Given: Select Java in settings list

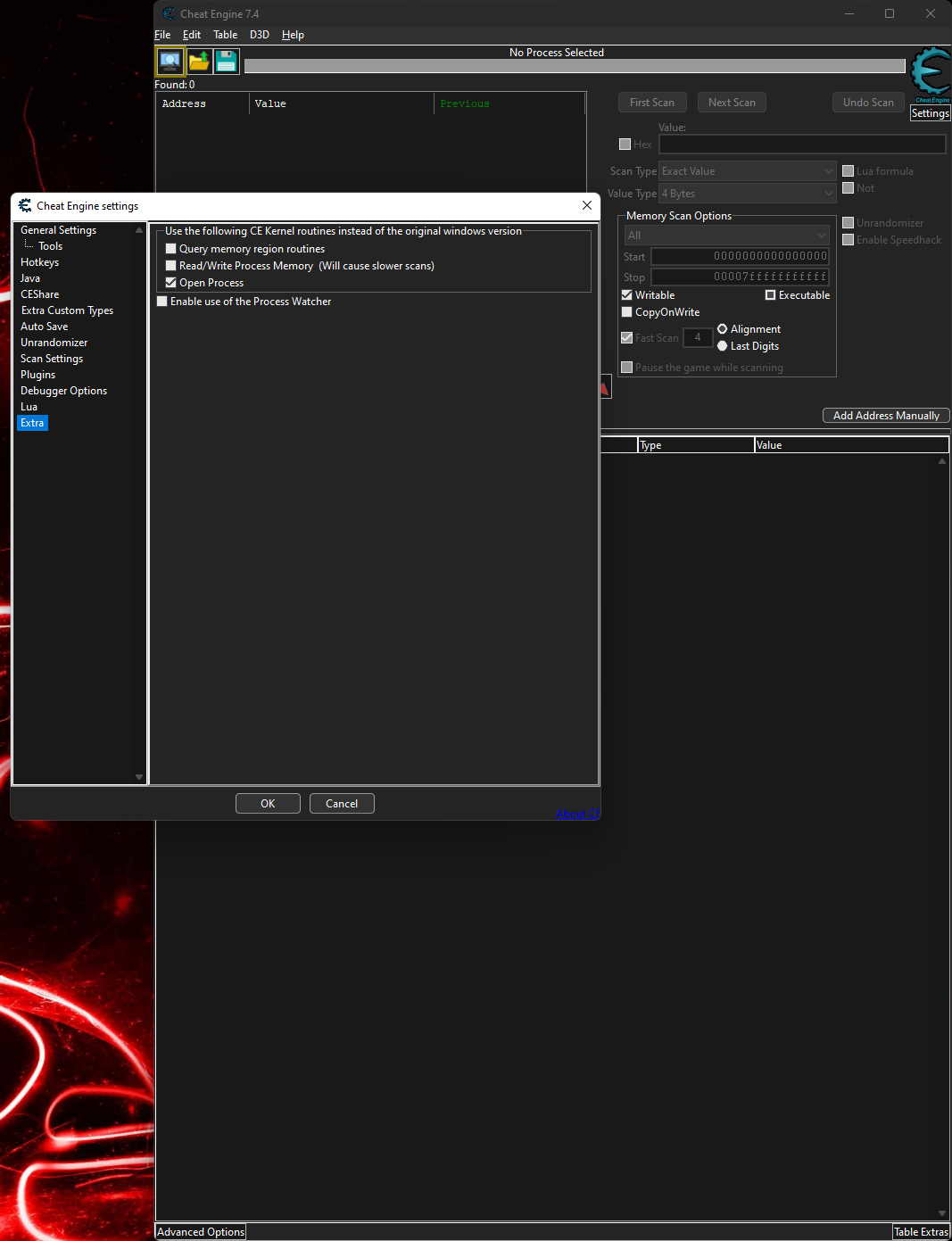Looking at the screenshot, I should [30, 278].
